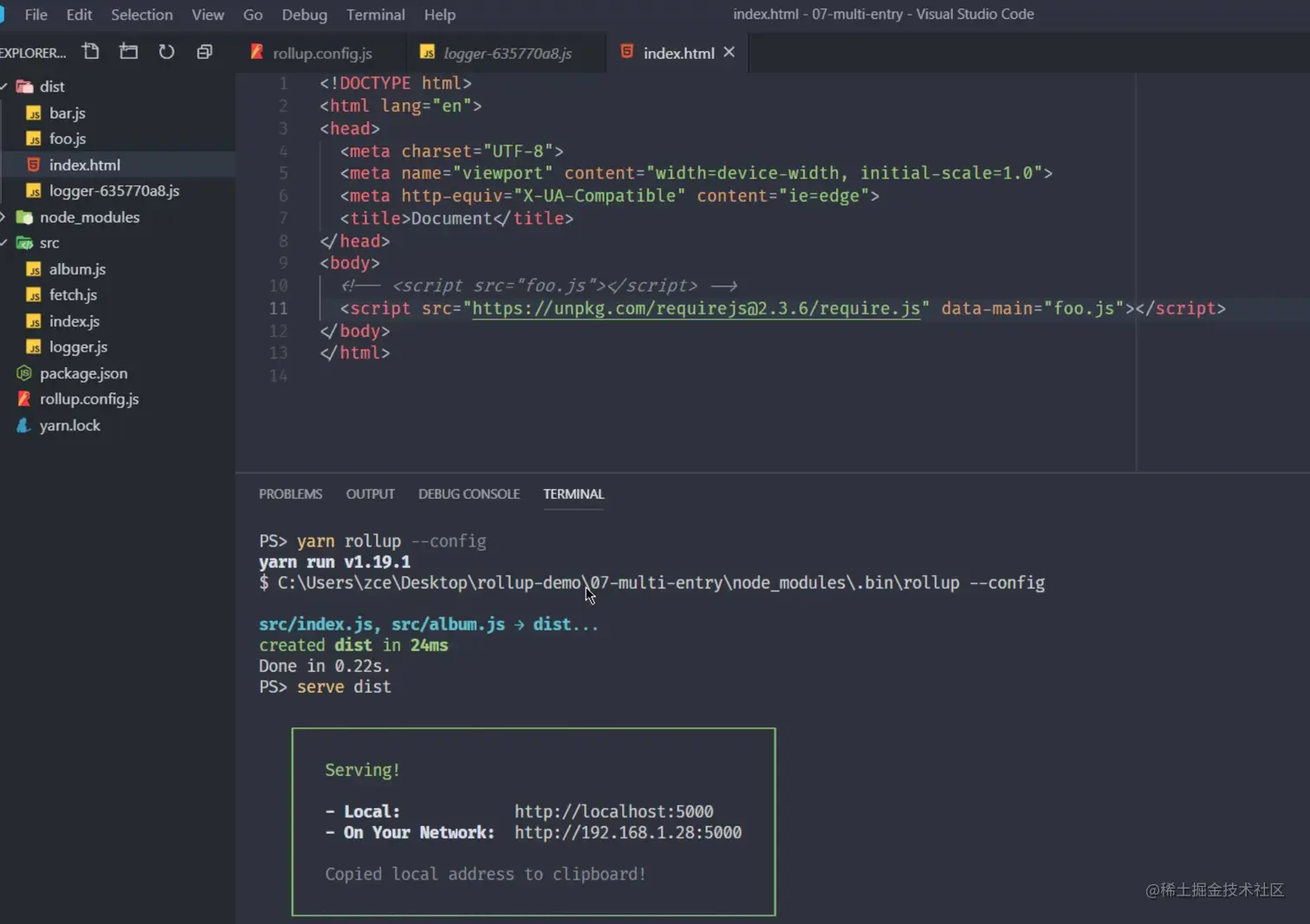Select the index.html editor tab
Image resolution: width=1310 pixels, height=924 pixels.
click(678, 53)
